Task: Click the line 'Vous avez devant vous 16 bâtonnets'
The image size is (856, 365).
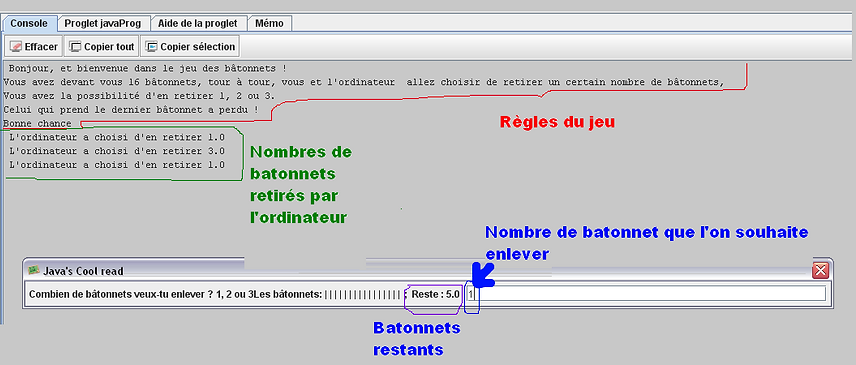Action: (364, 82)
